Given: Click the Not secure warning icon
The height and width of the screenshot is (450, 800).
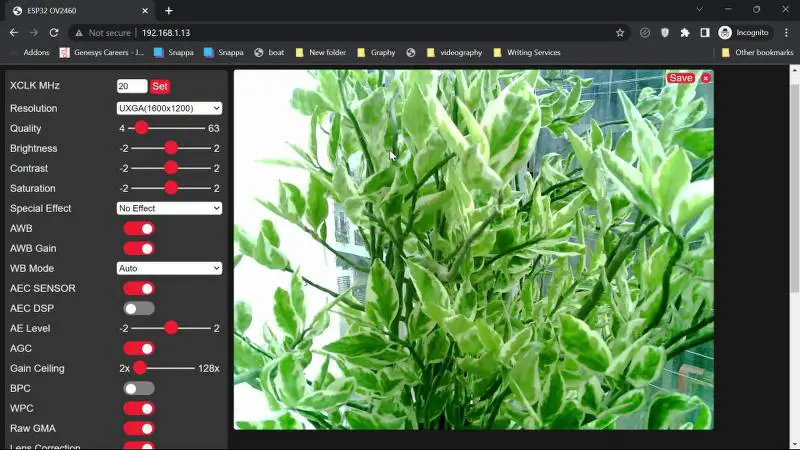Looking at the screenshot, I should point(79,33).
